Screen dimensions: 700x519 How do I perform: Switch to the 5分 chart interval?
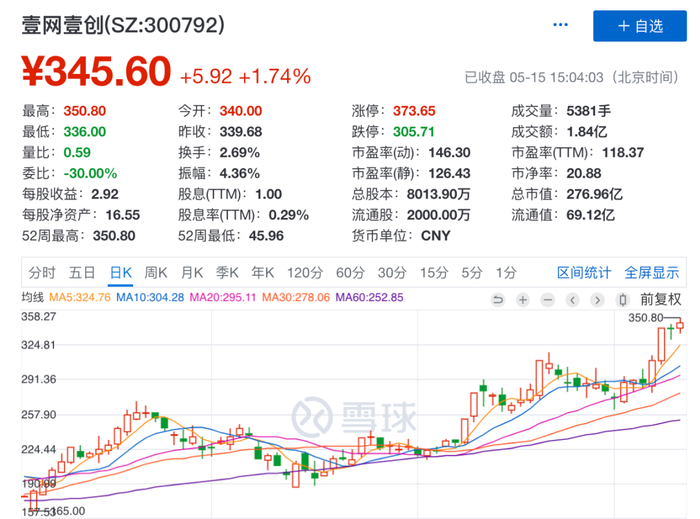[x=472, y=272]
